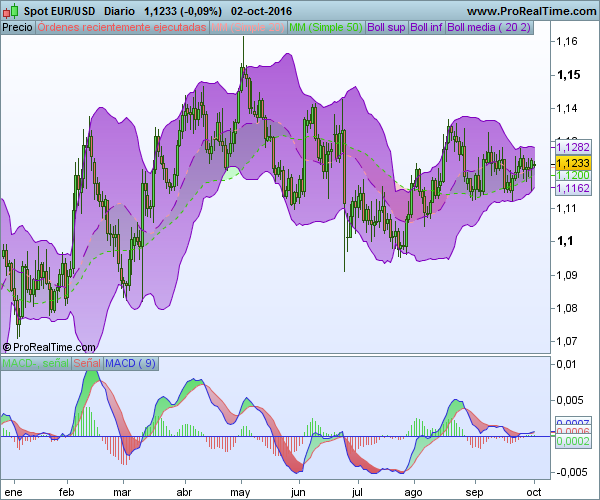Screen dimensions: 600x500
Task: Click the red Señal indicator label
Action: point(87,363)
